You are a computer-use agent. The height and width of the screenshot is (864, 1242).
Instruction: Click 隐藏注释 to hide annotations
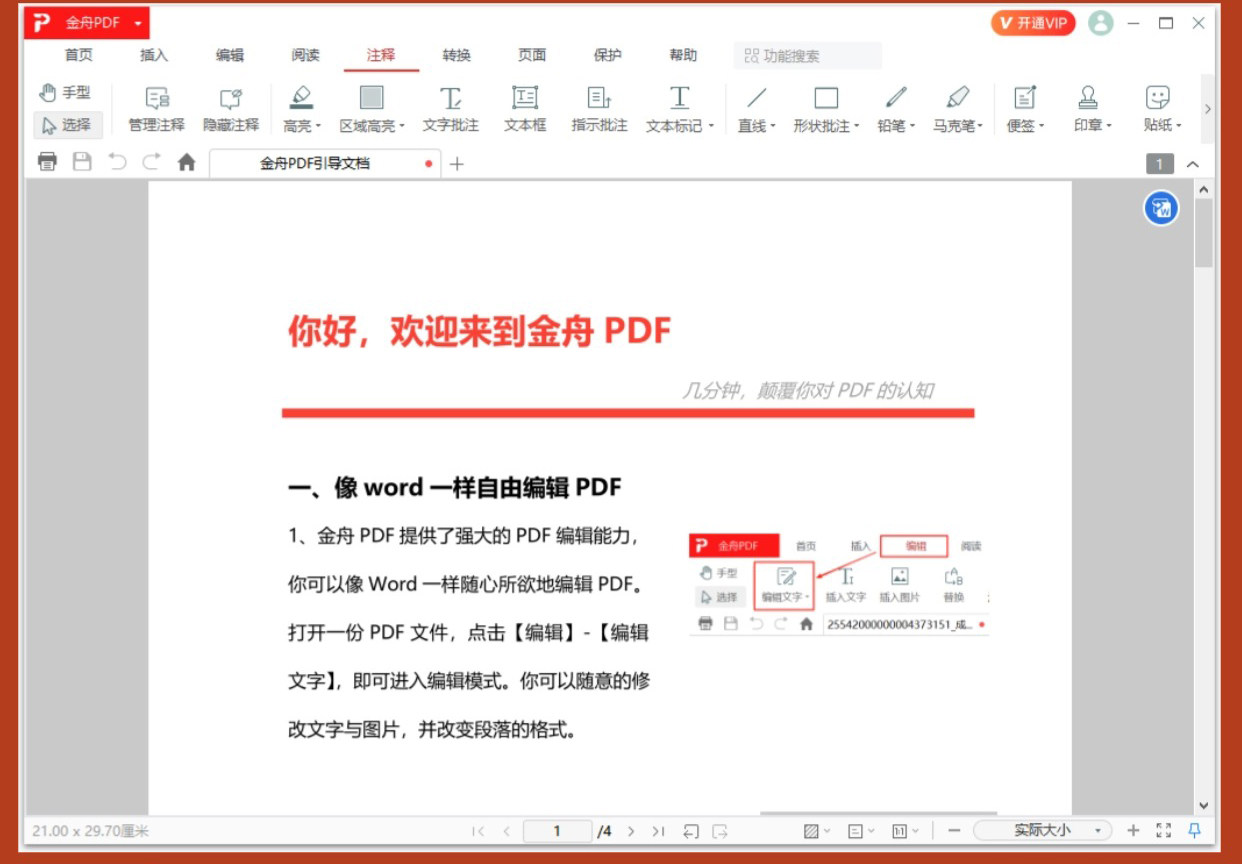pos(231,109)
